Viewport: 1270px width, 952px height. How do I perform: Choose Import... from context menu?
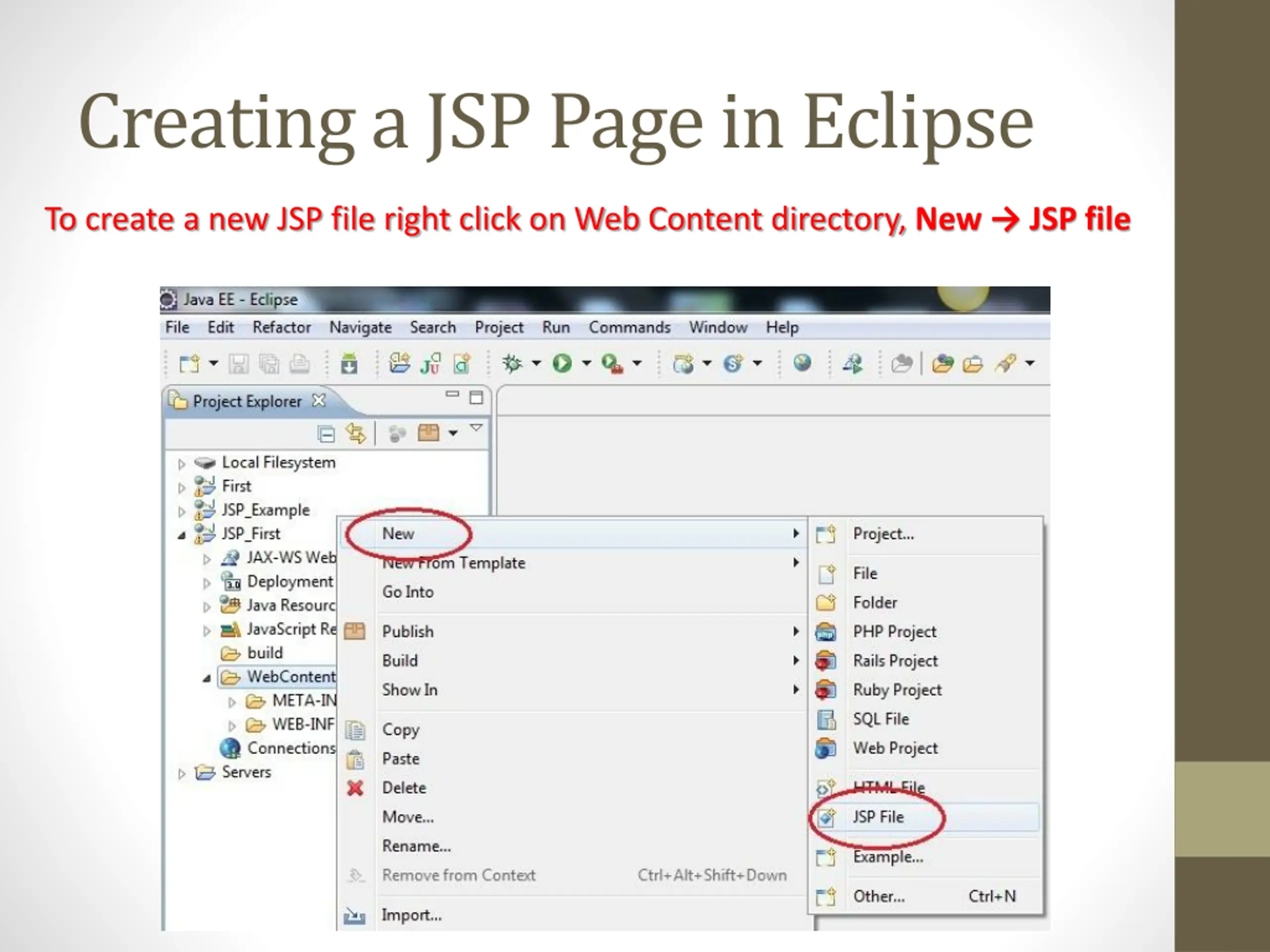tap(574, 915)
